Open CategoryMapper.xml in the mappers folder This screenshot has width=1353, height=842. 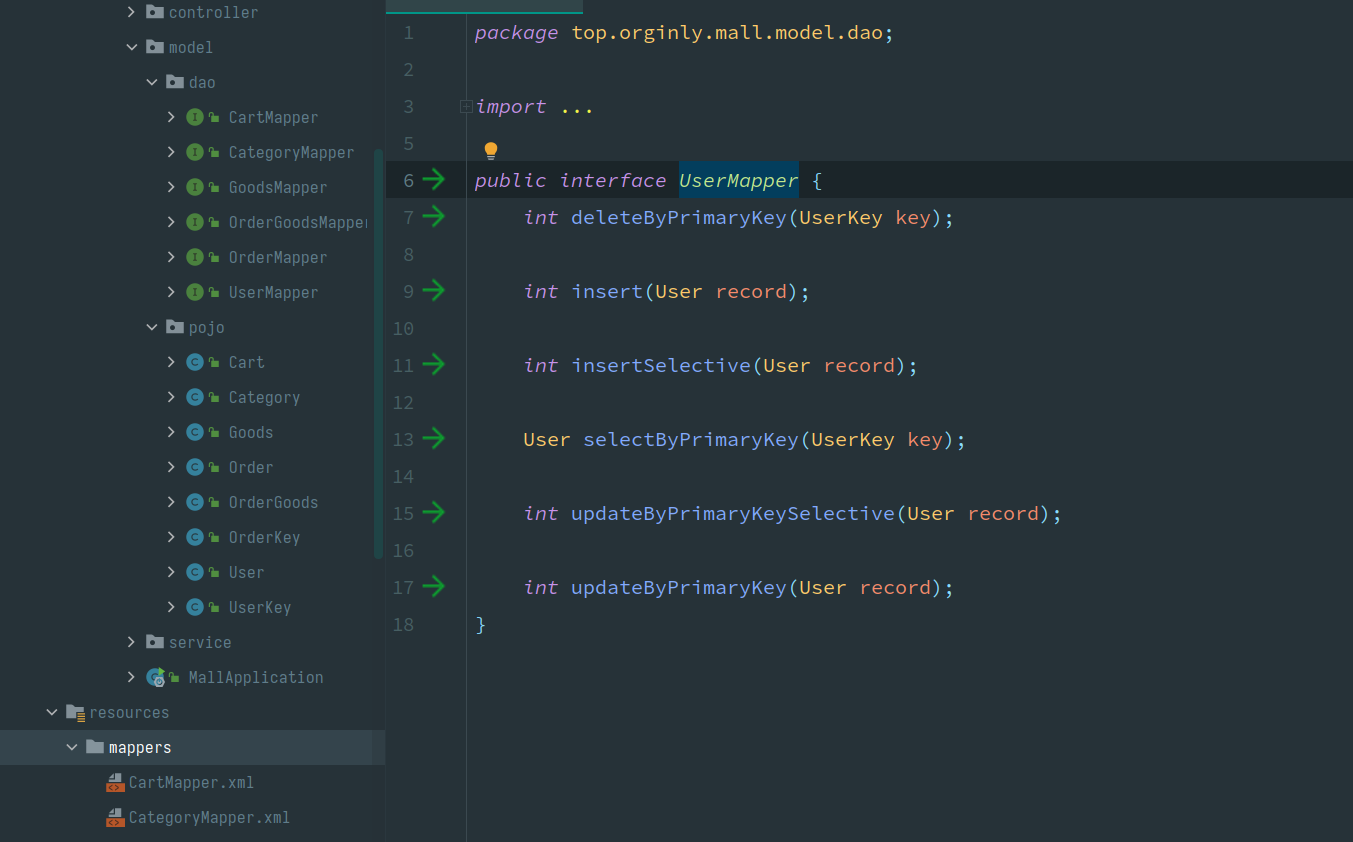[209, 817]
